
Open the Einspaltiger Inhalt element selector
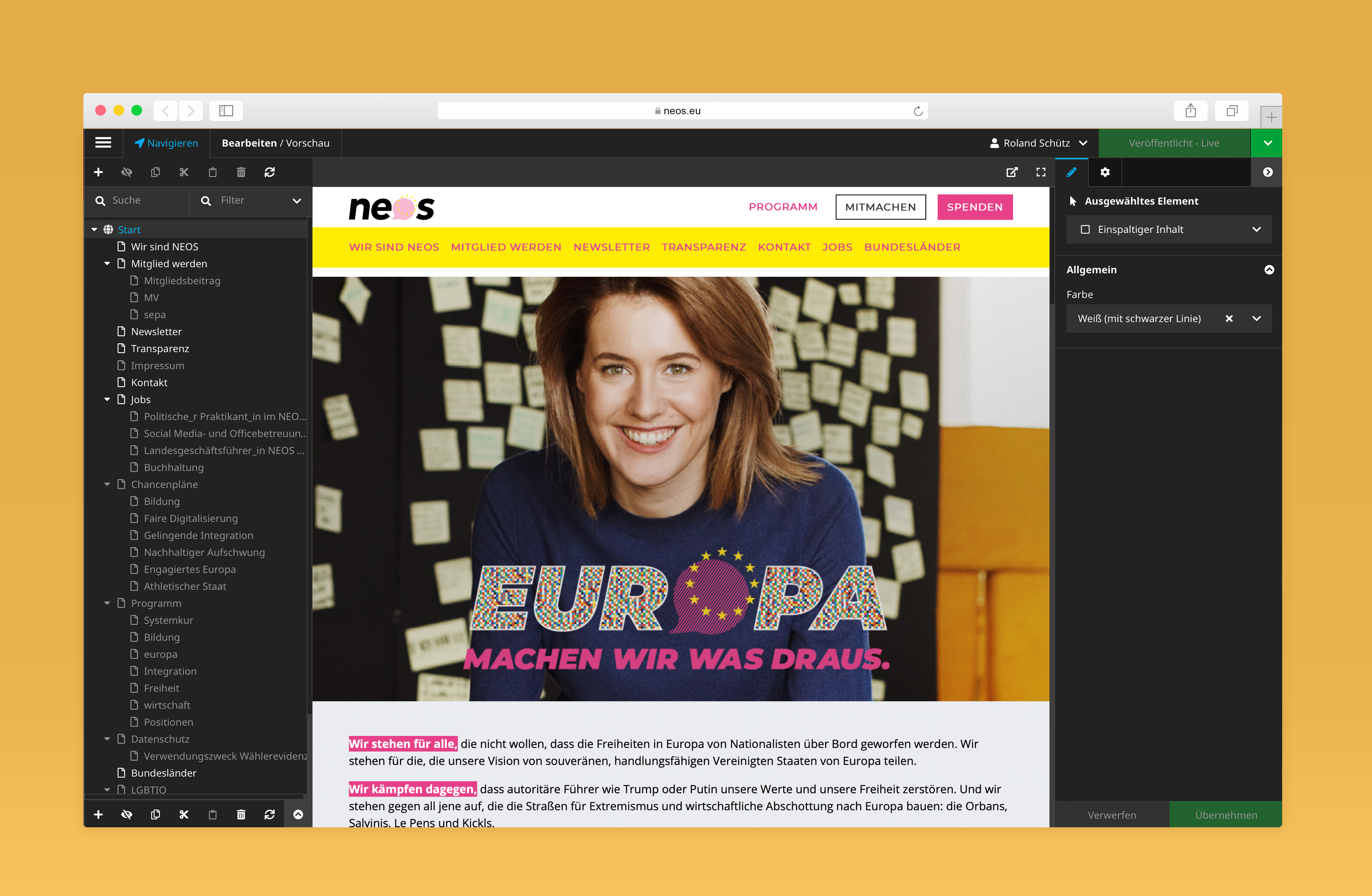click(x=1169, y=229)
